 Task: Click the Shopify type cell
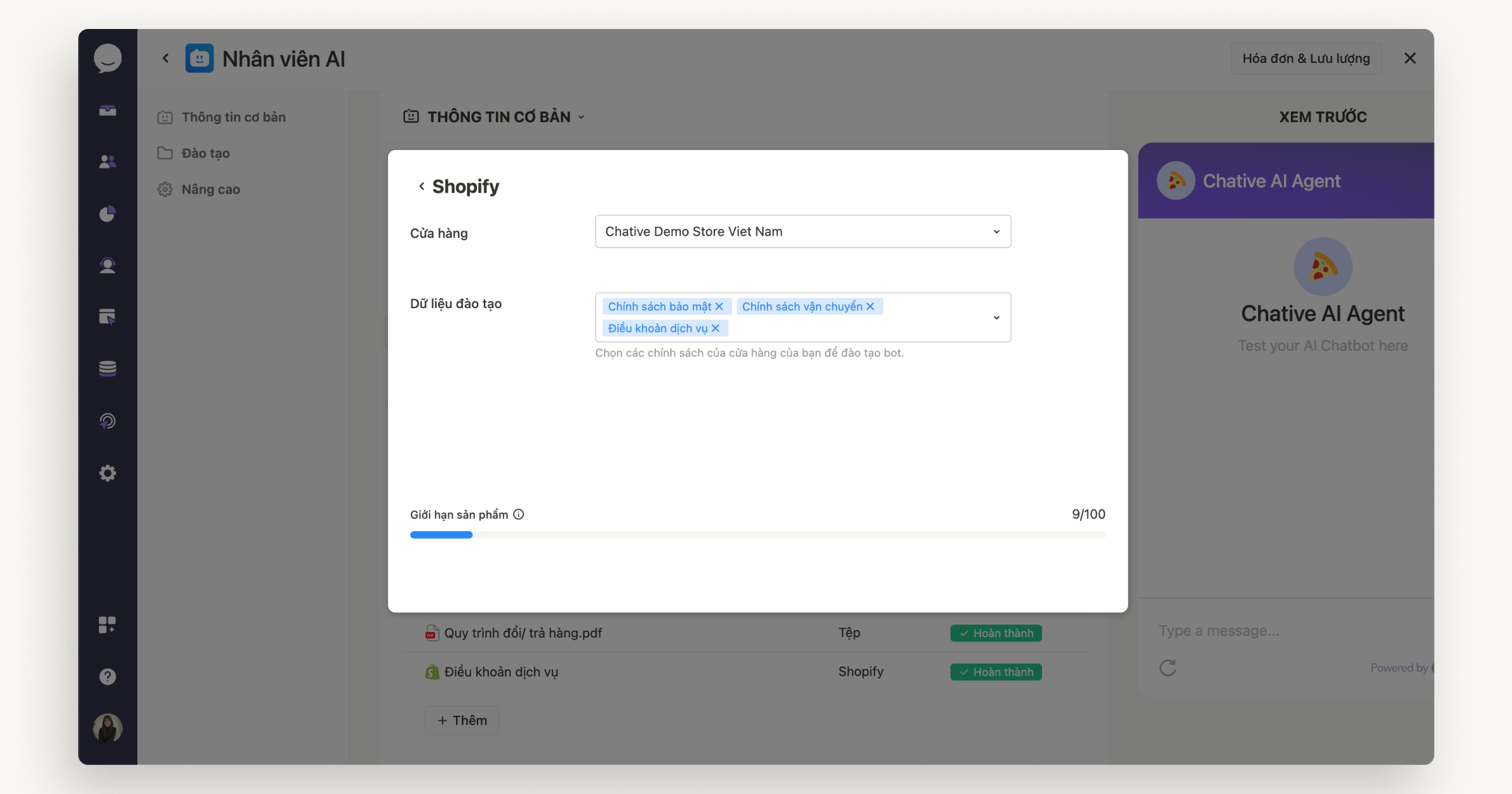click(861, 672)
